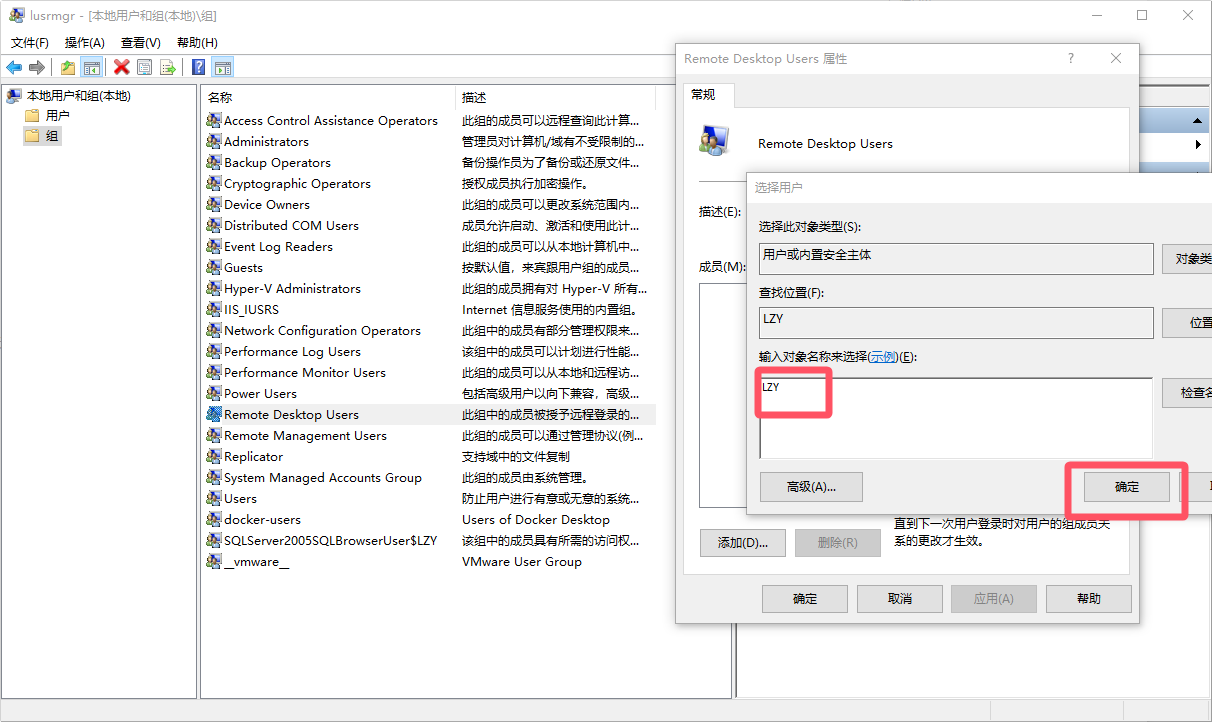Click the Device Owners group icon

coord(213,205)
